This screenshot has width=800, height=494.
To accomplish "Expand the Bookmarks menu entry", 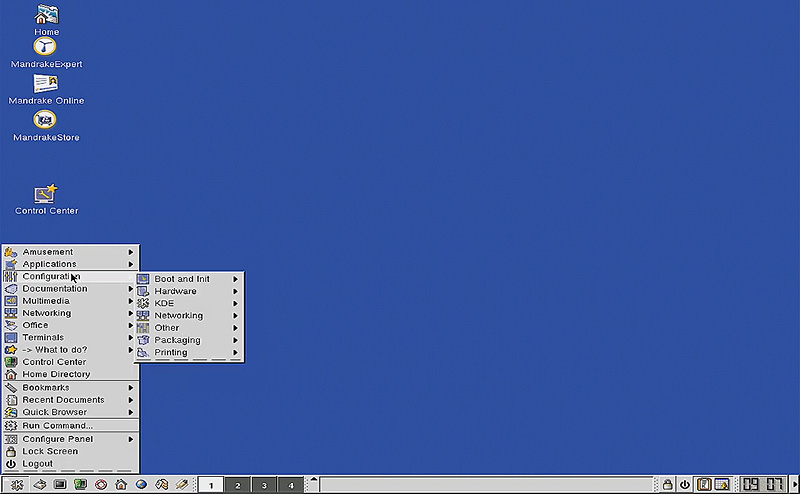I will click(x=70, y=388).
